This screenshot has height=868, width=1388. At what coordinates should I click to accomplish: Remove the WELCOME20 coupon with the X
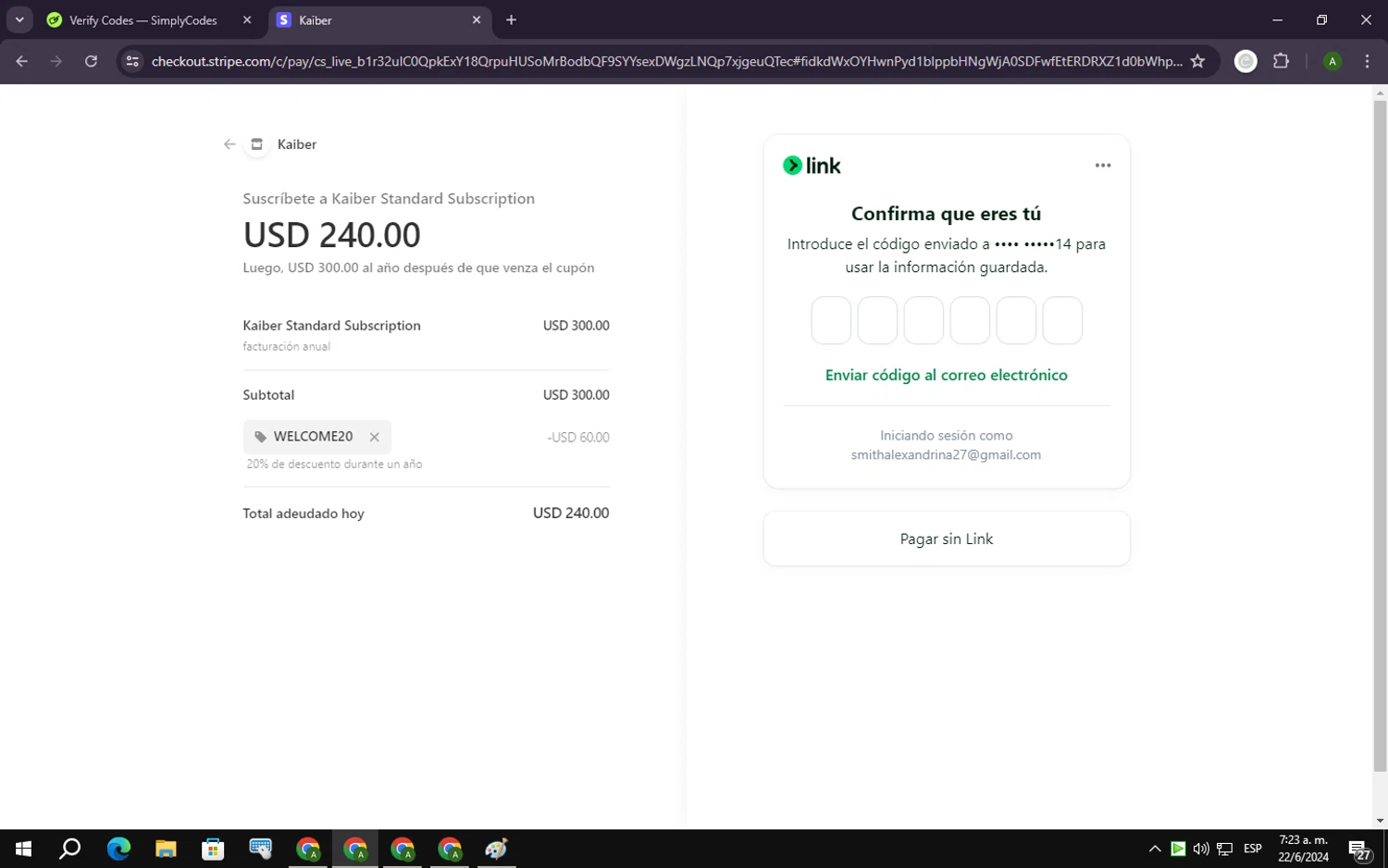click(375, 437)
